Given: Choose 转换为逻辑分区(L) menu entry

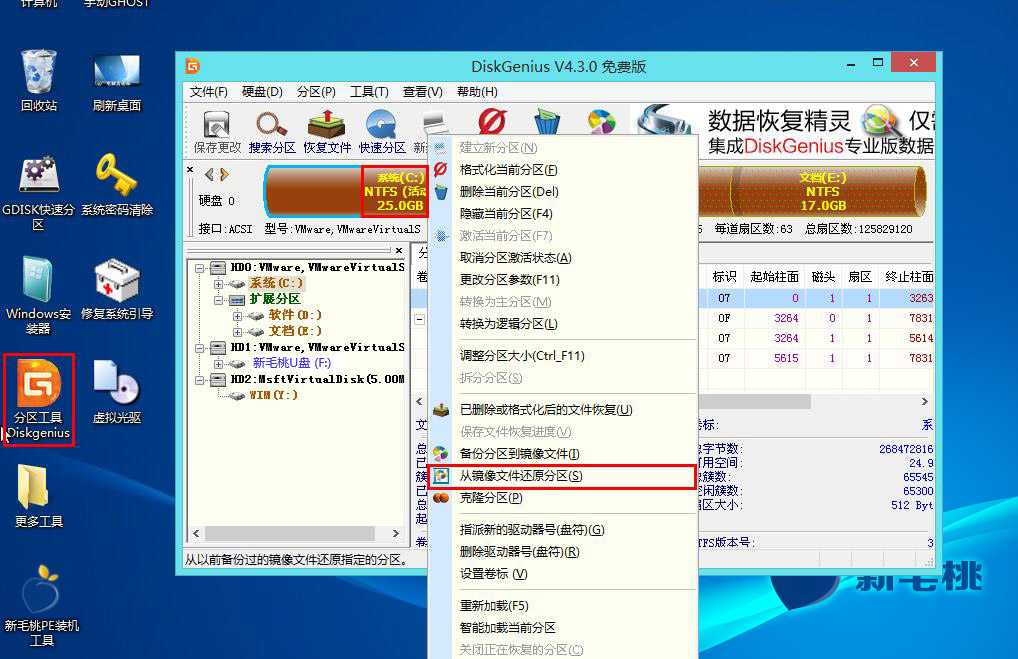Looking at the screenshot, I should click(562, 324).
